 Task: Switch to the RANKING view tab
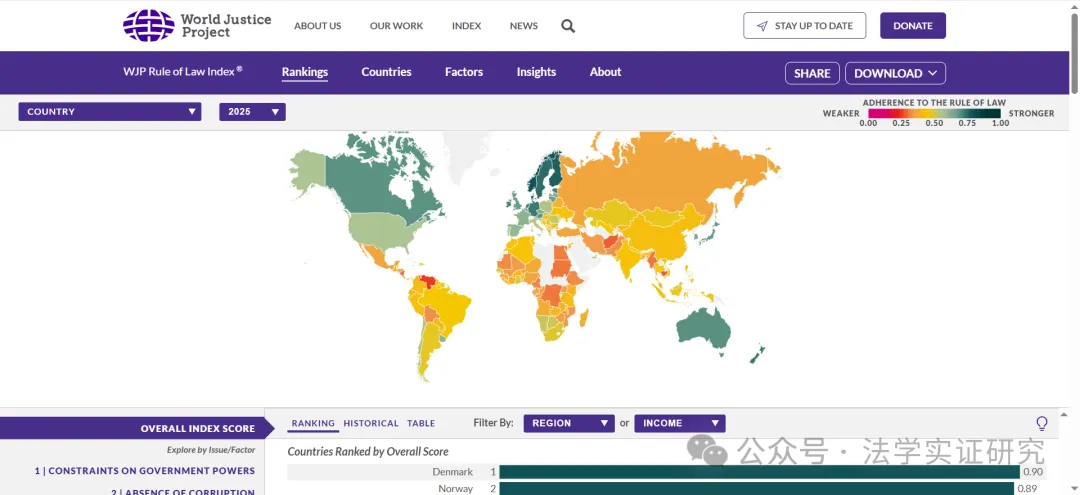click(x=313, y=423)
